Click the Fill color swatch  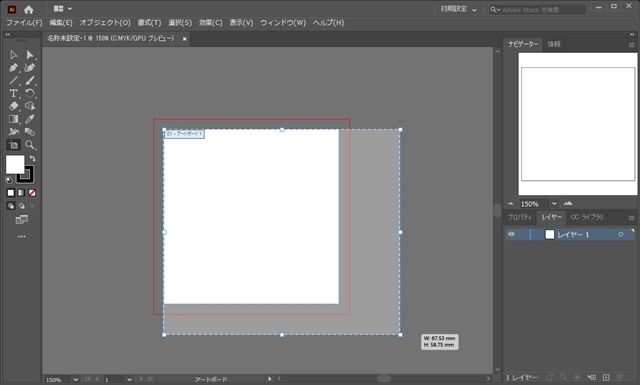click(15, 165)
